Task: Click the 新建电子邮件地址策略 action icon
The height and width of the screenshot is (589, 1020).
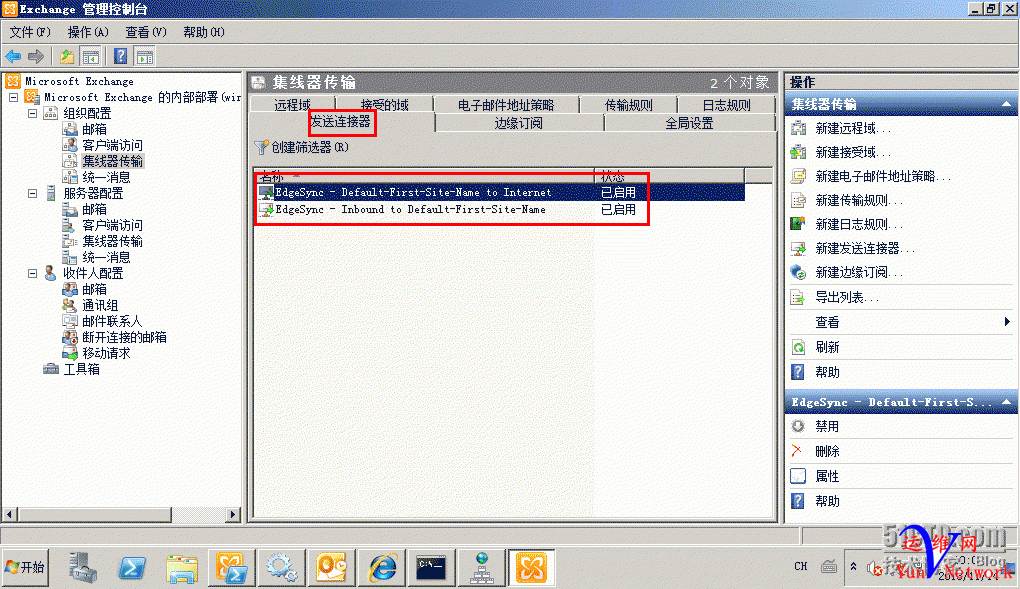Action: coord(798,176)
